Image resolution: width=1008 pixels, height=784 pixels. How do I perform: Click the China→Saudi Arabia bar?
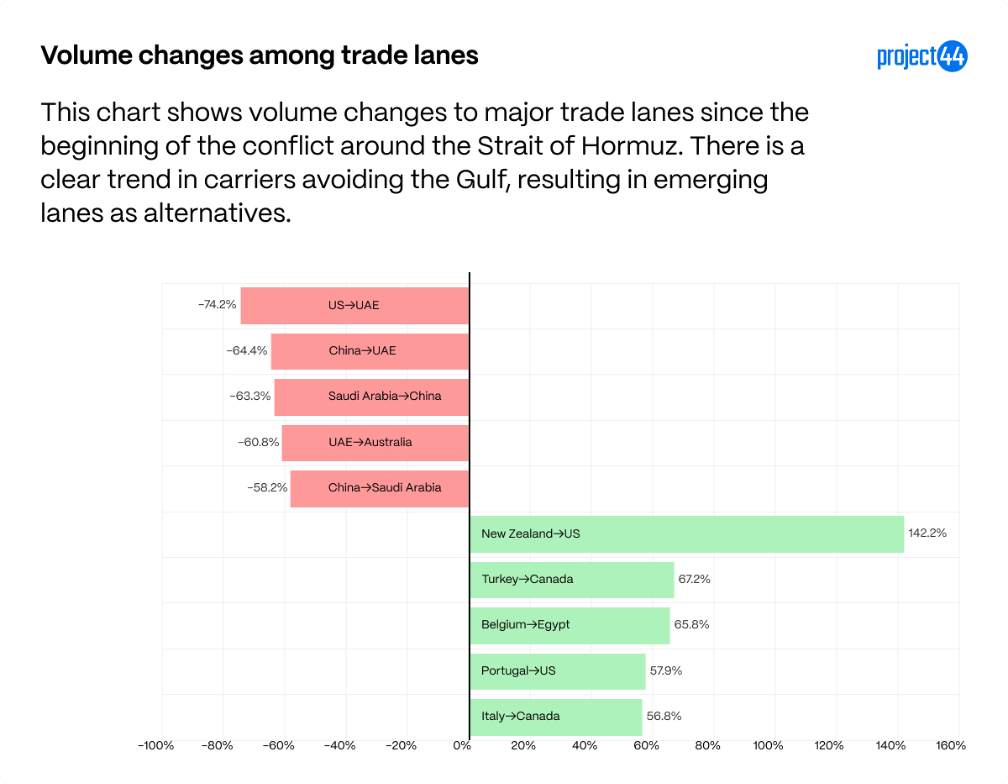(x=379, y=488)
